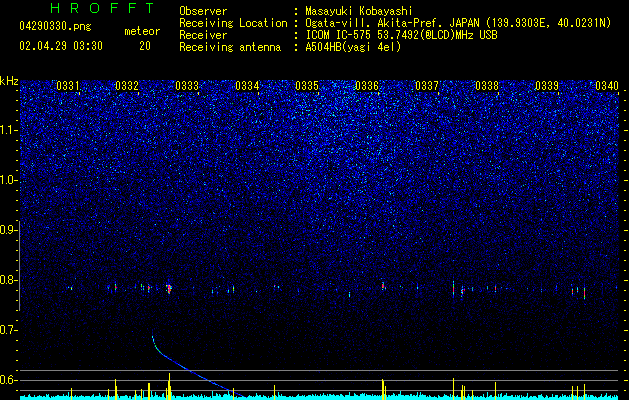Select the file name 04290330.png
This screenshot has width=629, height=400.
click(x=55, y=27)
